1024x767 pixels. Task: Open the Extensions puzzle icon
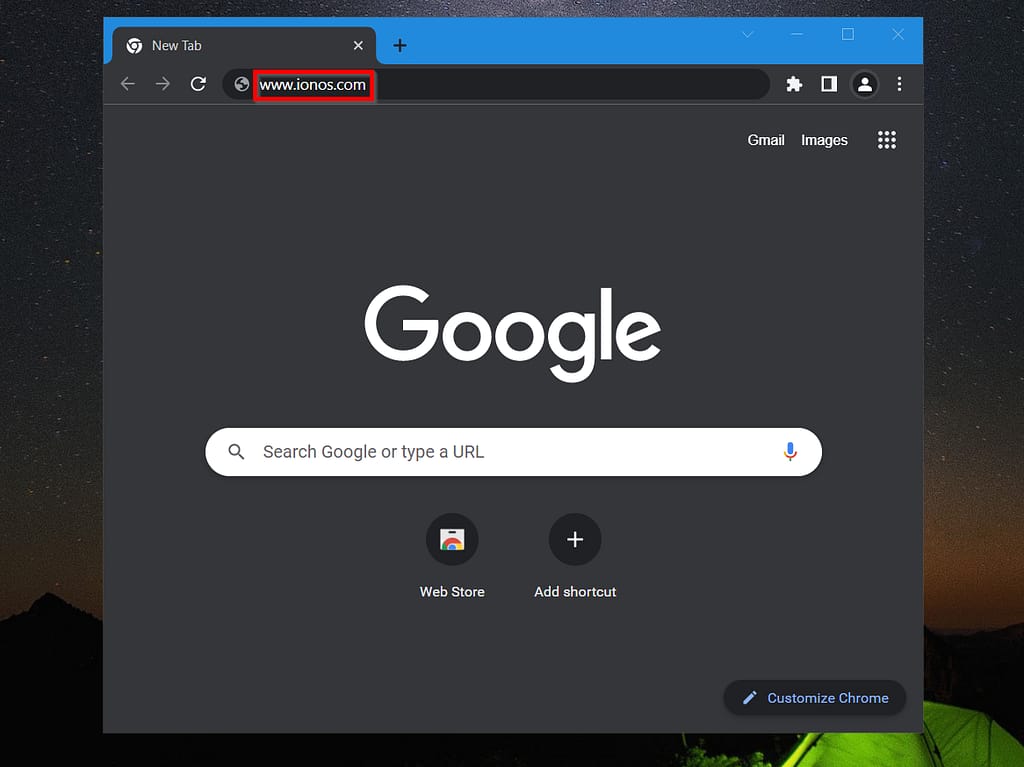pyautogui.click(x=794, y=84)
